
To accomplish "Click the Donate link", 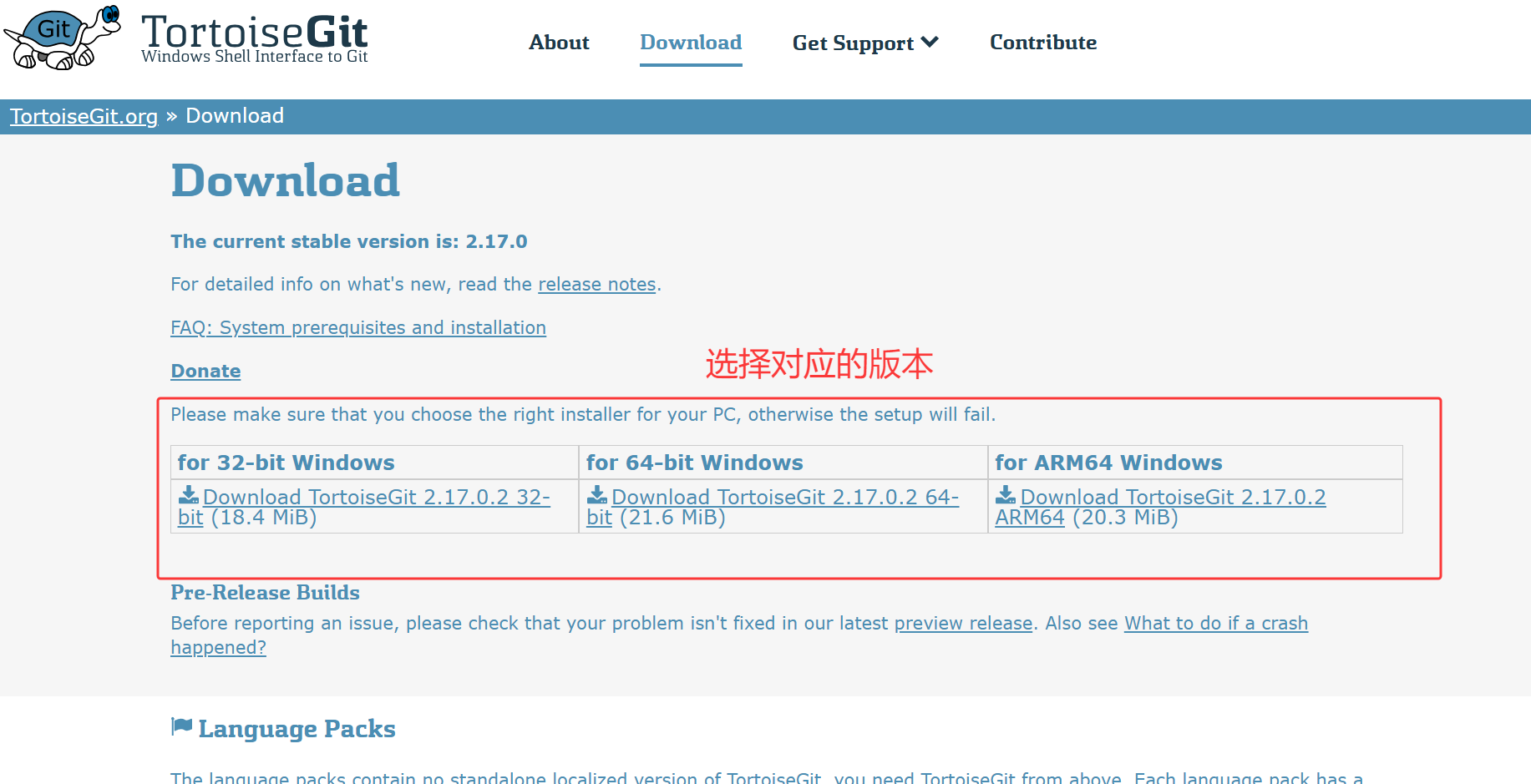I will [205, 372].
